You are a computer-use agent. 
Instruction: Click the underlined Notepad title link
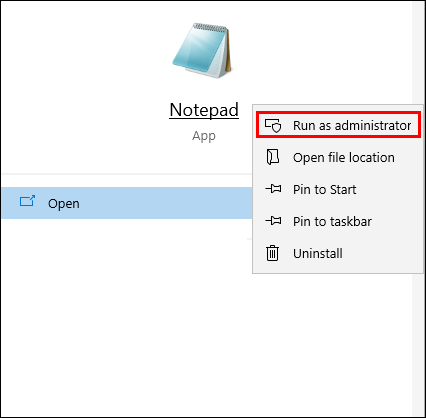tap(204, 110)
